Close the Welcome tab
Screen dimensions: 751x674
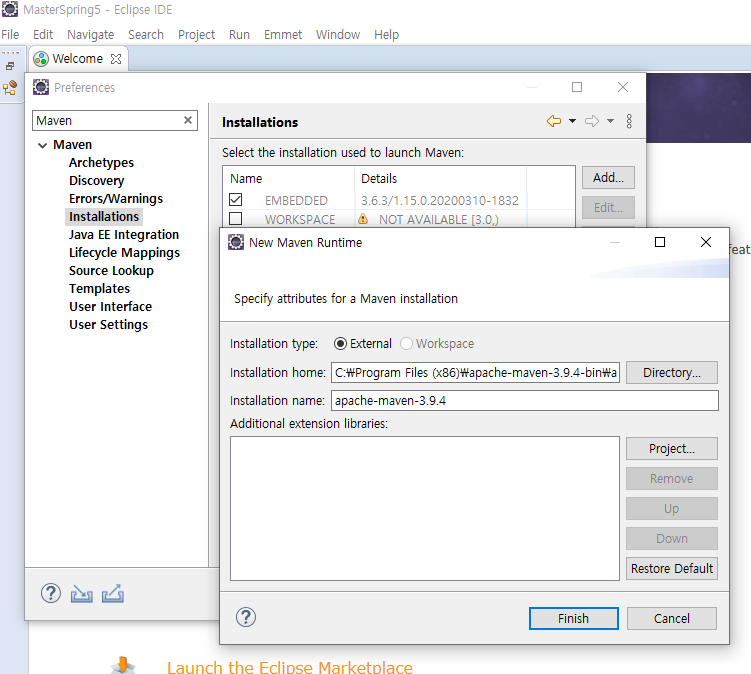116,59
